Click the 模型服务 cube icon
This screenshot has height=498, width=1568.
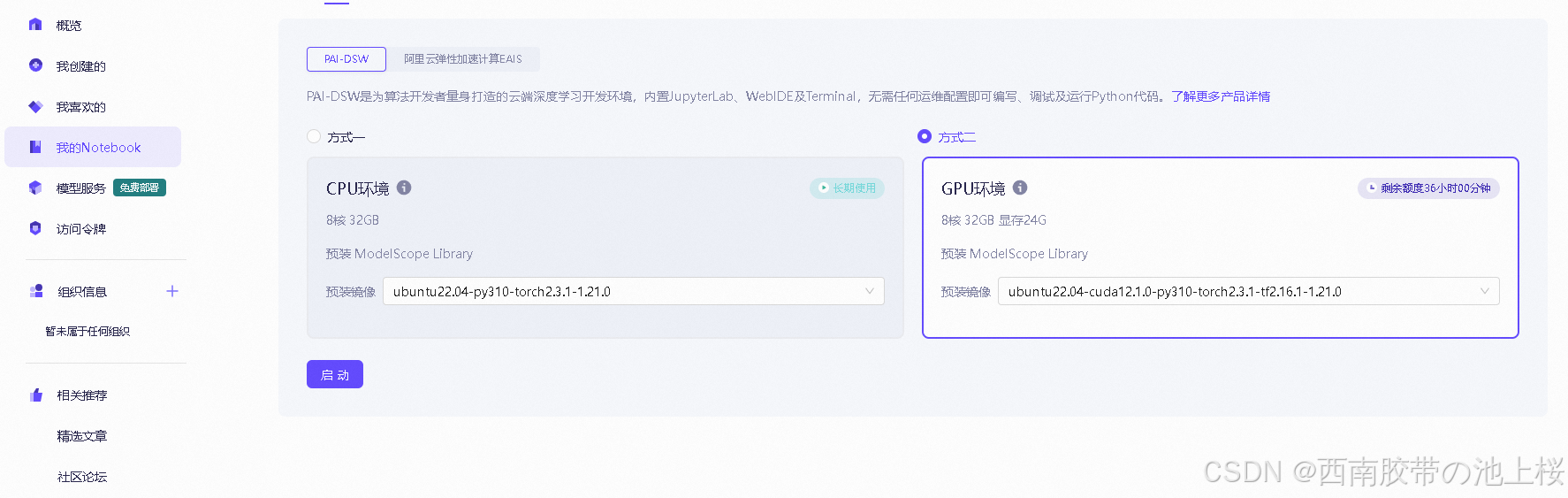tap(35, 188)
